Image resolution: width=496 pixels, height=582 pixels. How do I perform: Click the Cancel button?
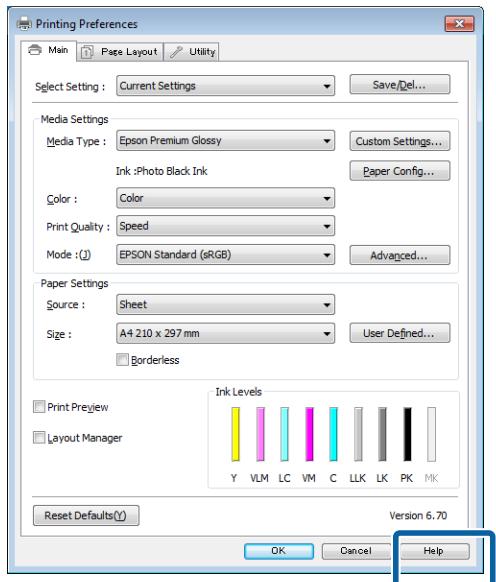point(356,551)
